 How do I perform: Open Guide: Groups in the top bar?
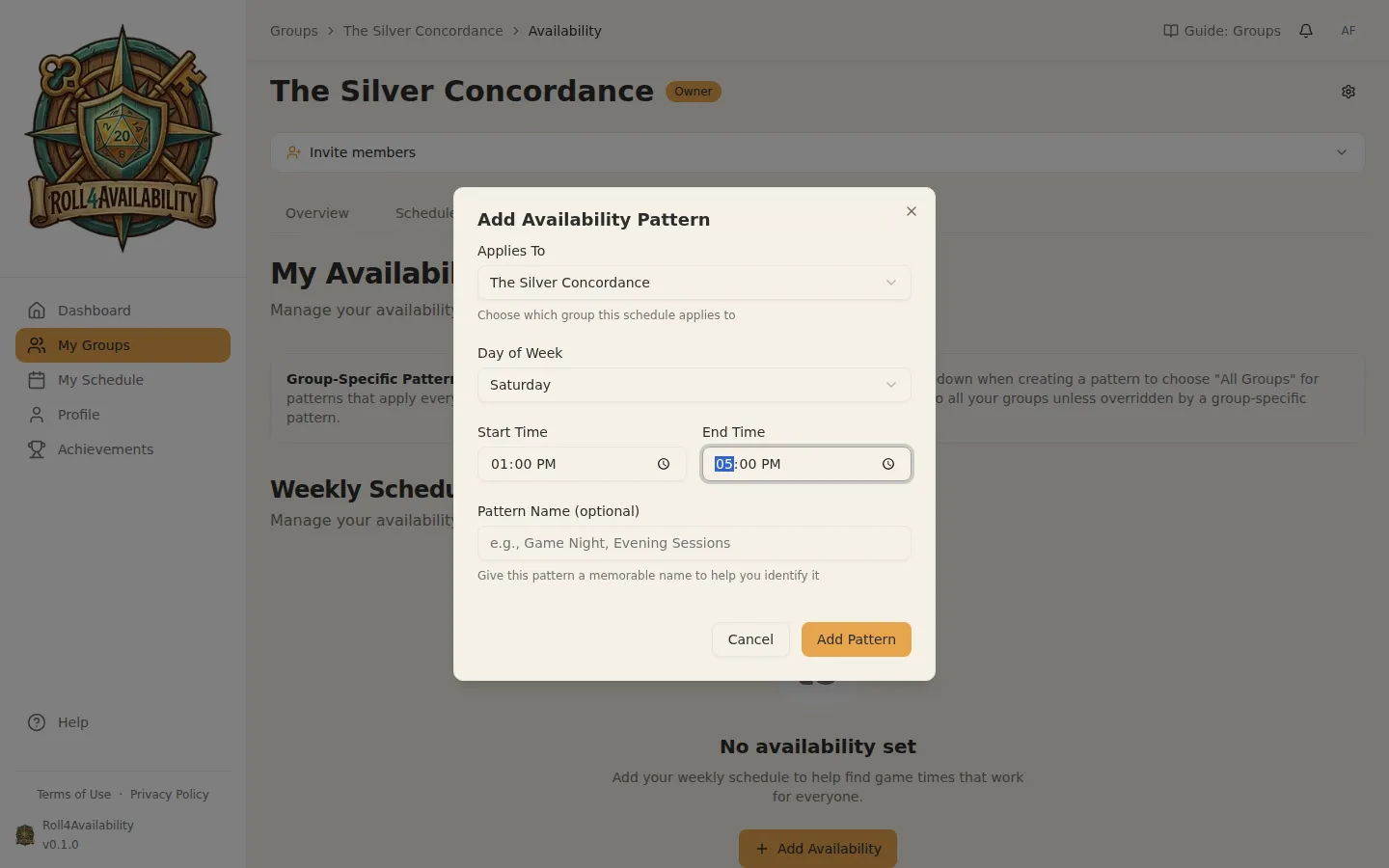pos(1221,30)
